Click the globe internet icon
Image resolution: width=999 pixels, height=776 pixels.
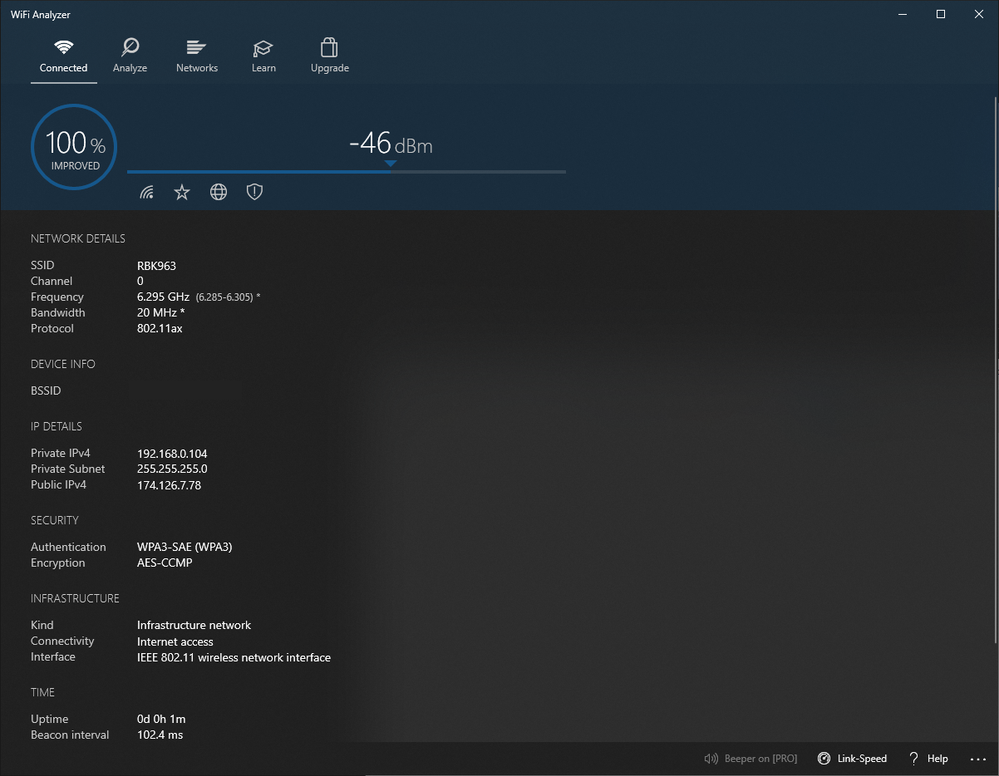coord(219,192)
